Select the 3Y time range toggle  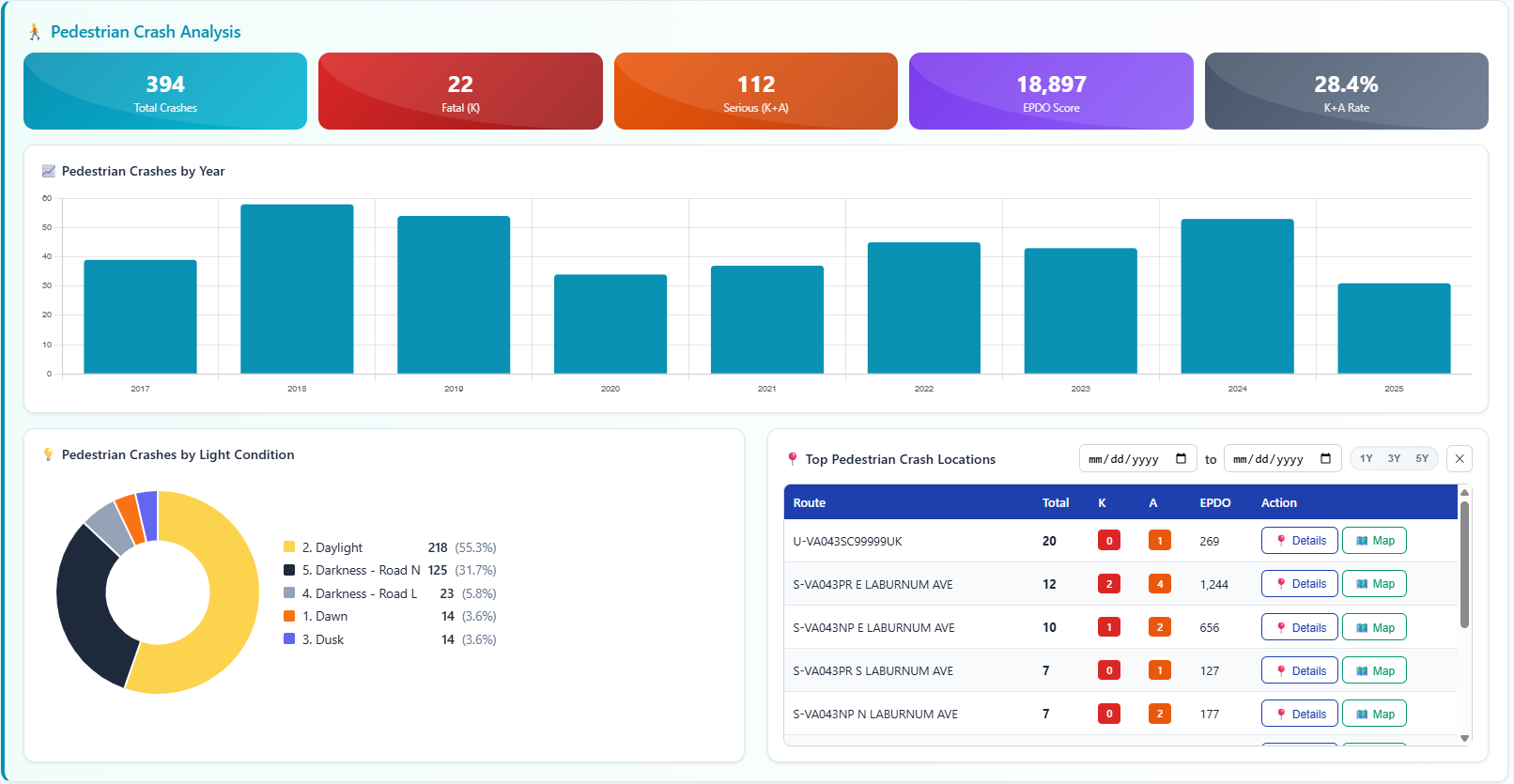pos(1394,459)
